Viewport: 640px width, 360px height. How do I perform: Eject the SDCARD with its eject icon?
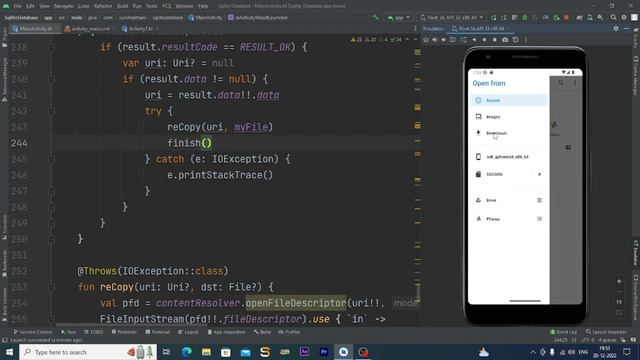[x=539, y=174]
